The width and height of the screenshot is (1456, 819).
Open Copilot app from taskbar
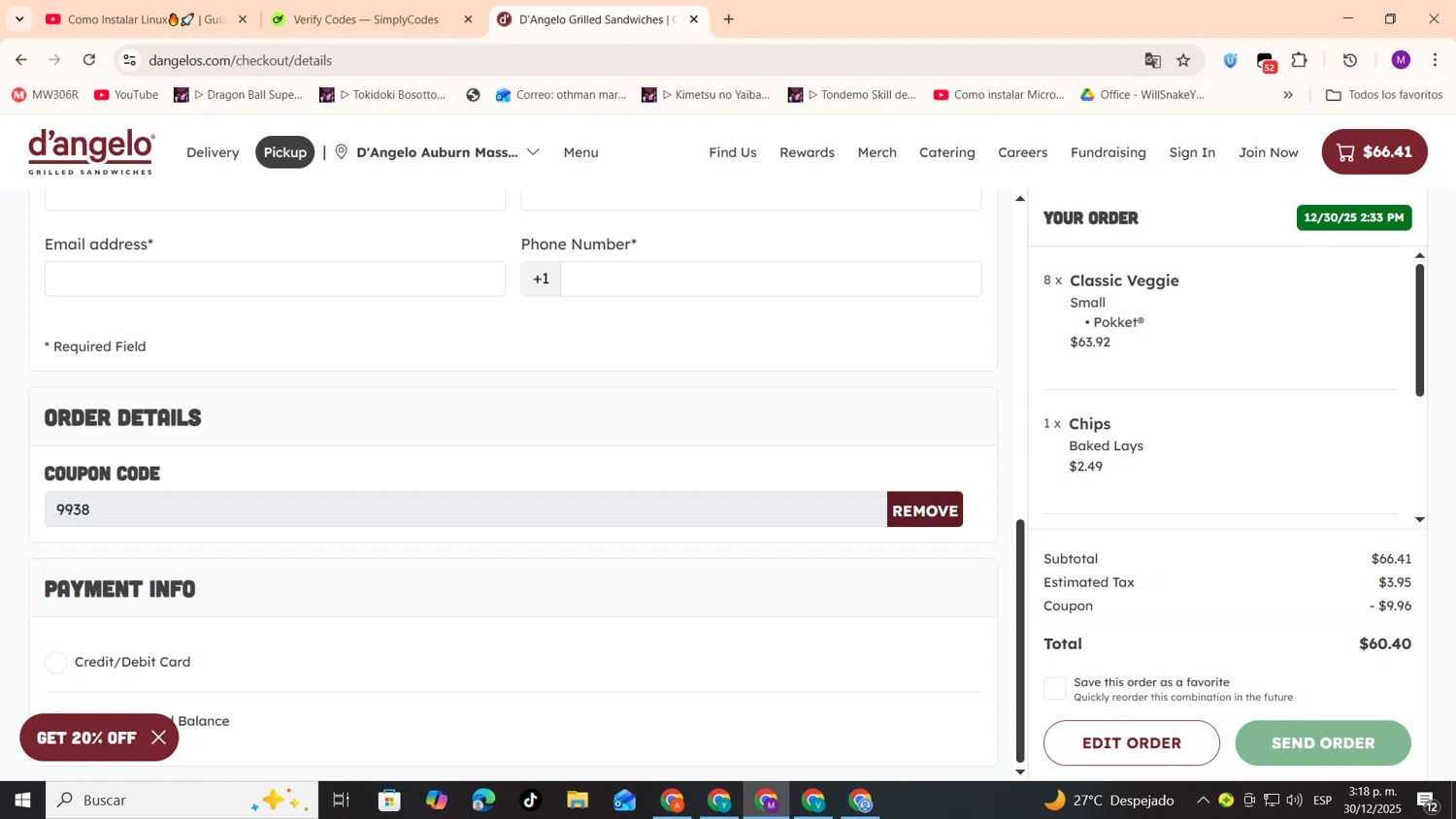[x=437, y=801]
